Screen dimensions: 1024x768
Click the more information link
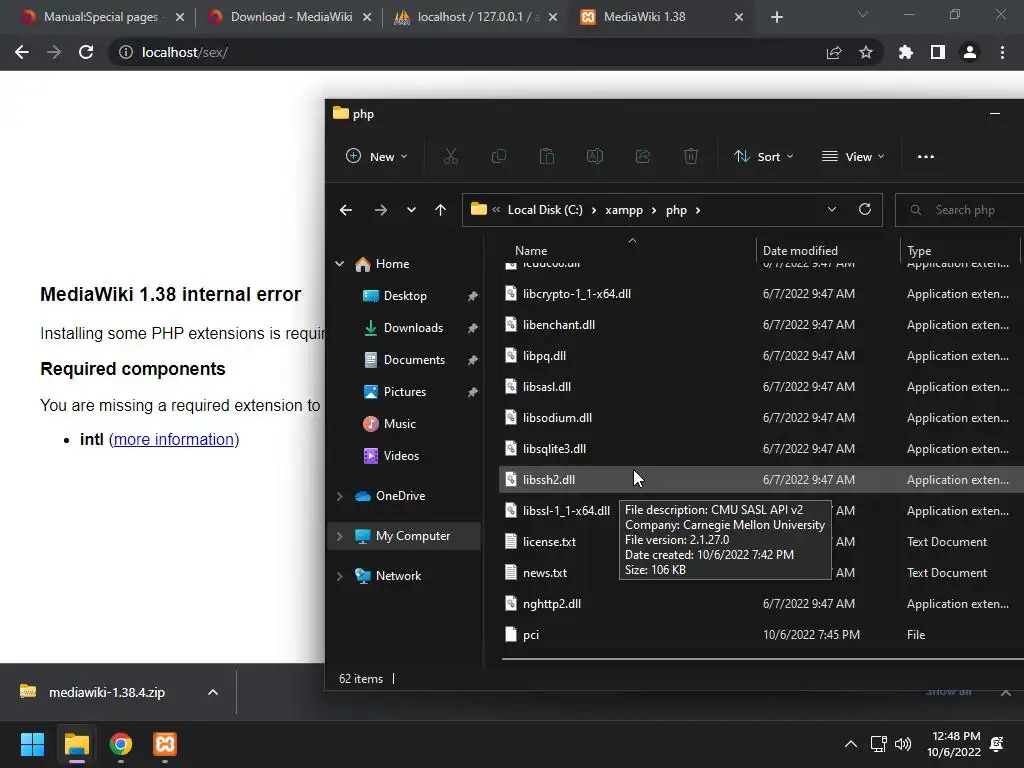coord(174,440)
